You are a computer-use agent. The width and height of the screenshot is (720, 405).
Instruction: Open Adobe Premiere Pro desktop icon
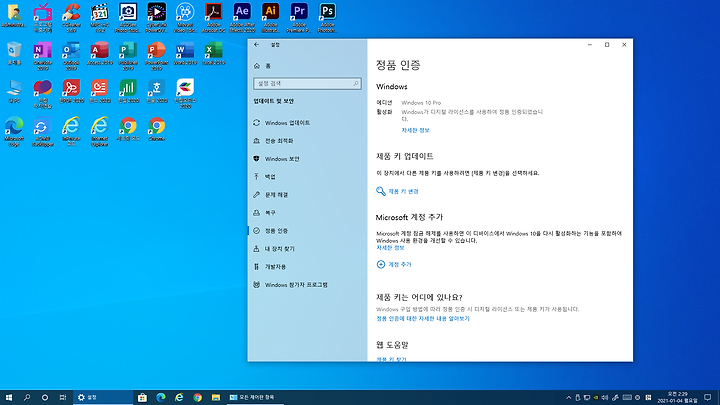coord(299,18)
